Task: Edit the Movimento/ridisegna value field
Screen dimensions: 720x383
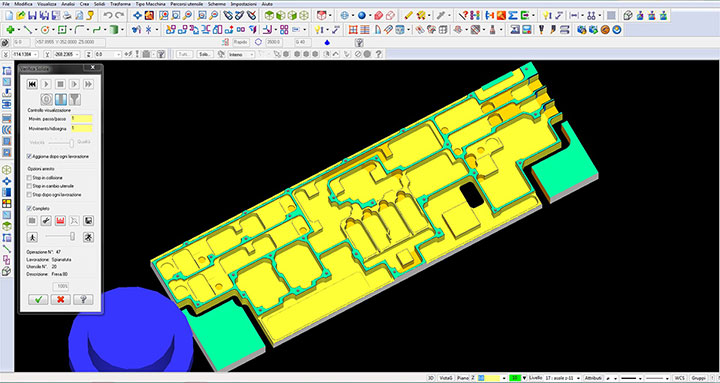Action: pyautogui.click(x=81, y=129)
